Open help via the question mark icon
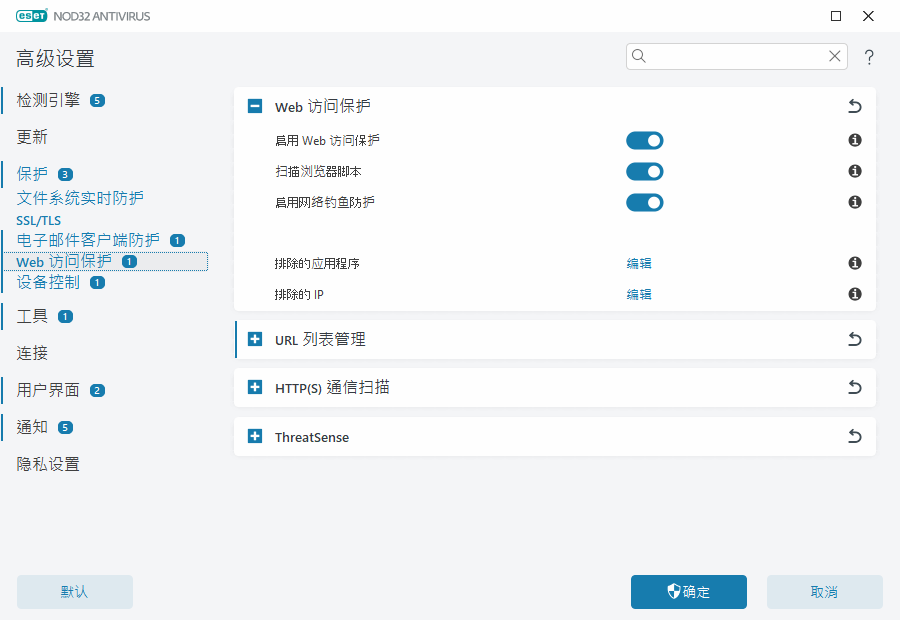 pos(869,57)
